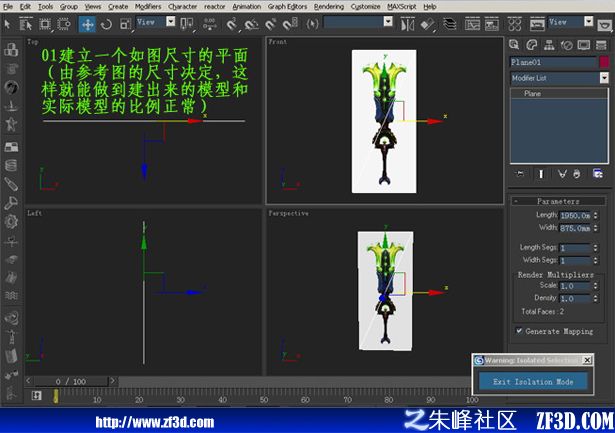Screen dimensions: 615x433
Task: Open the Modifier List dropdown
Action: point(559,78)
